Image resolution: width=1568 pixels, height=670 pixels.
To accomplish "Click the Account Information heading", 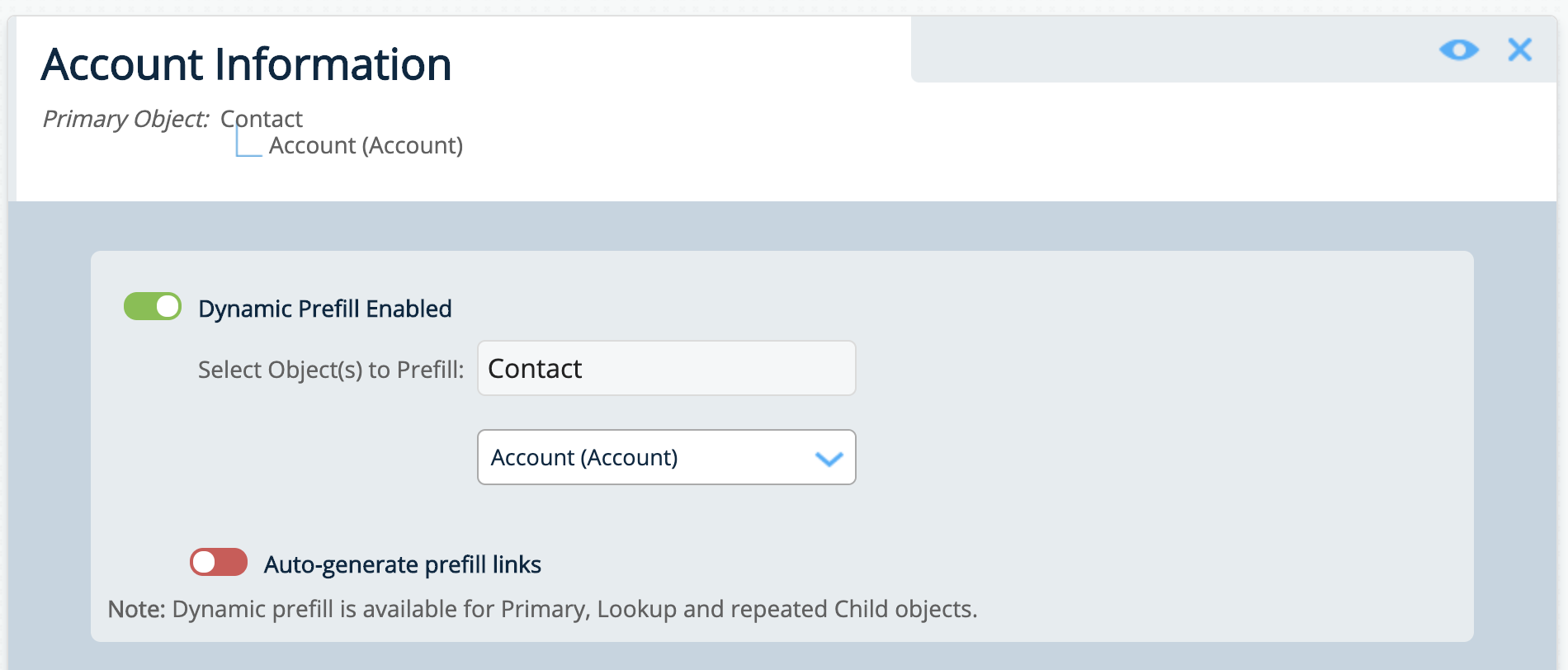I will point(247,64).
